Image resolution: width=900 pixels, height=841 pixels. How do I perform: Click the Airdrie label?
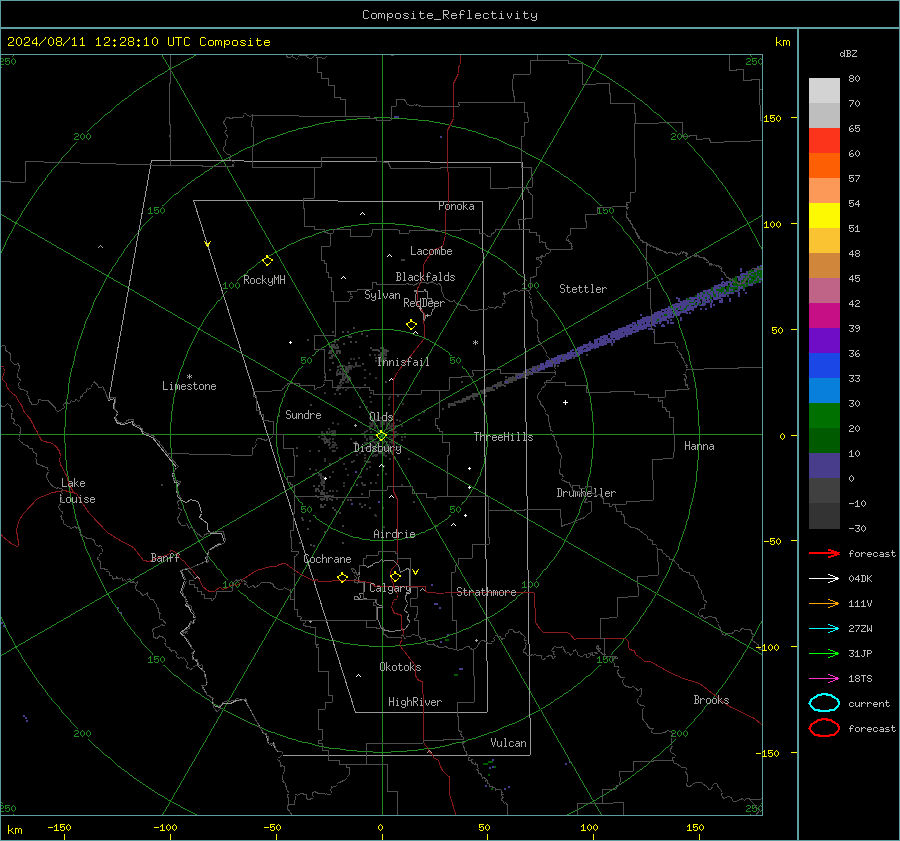pos(394,534)
